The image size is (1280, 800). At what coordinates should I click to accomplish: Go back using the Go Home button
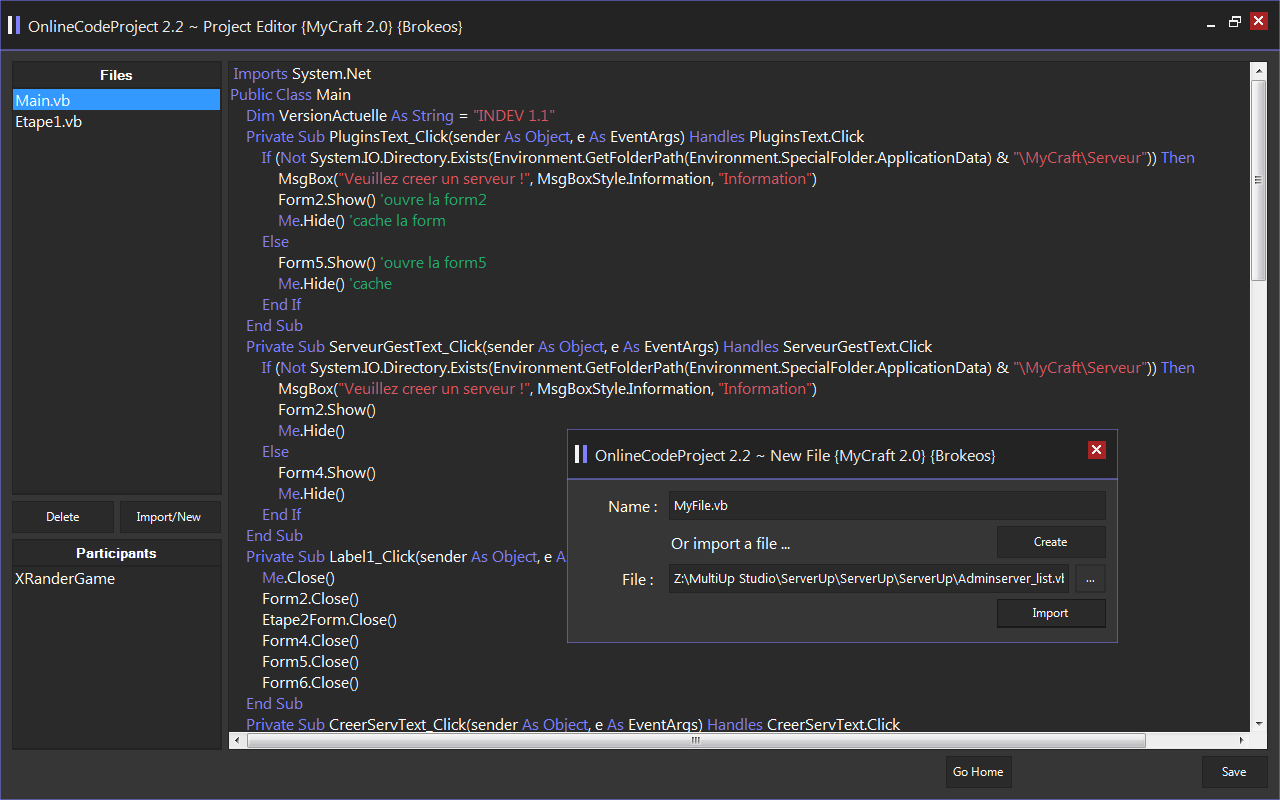pos(978,772)
